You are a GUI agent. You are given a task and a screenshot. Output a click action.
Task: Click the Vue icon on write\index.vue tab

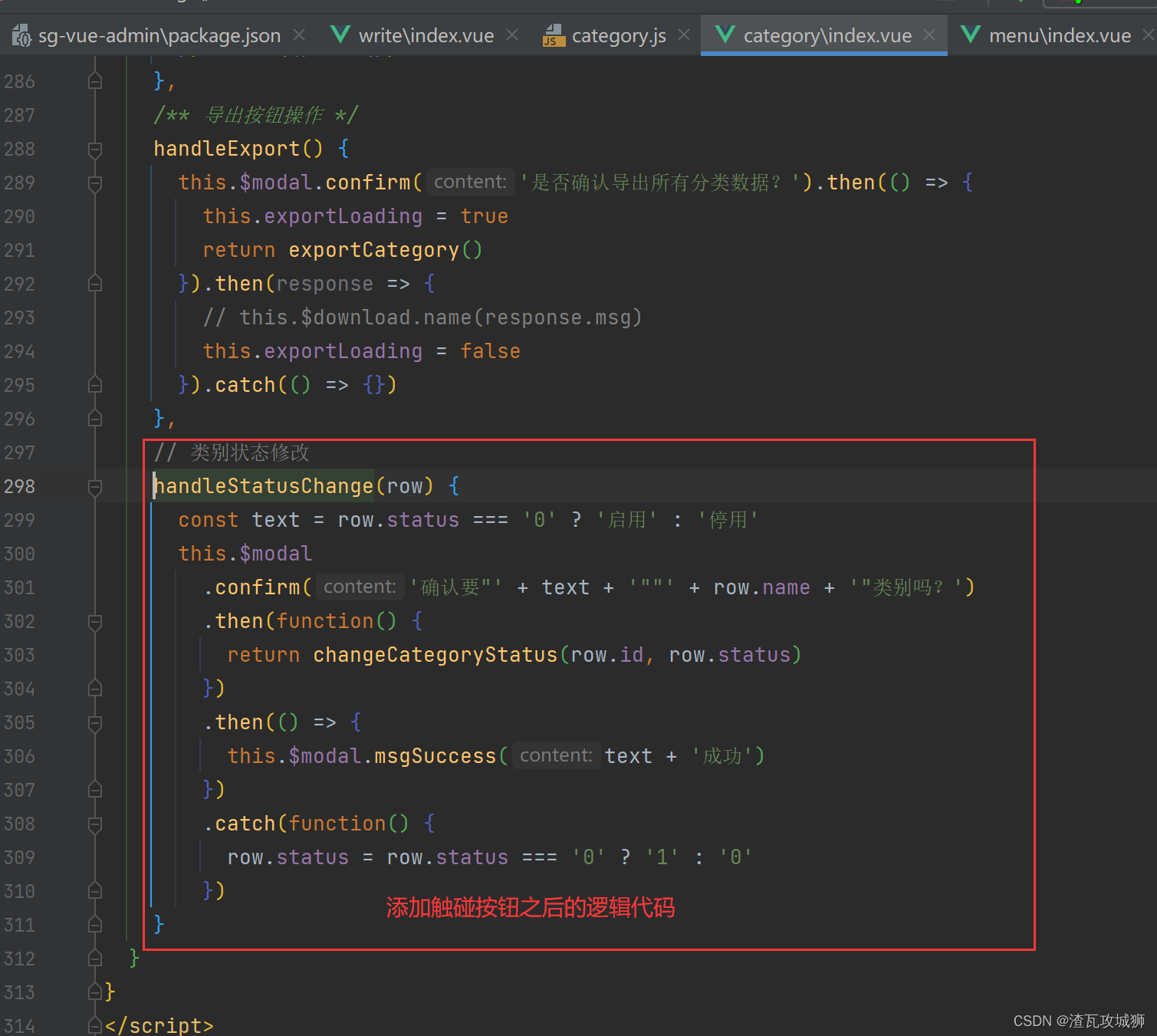(x=340, y=35)
